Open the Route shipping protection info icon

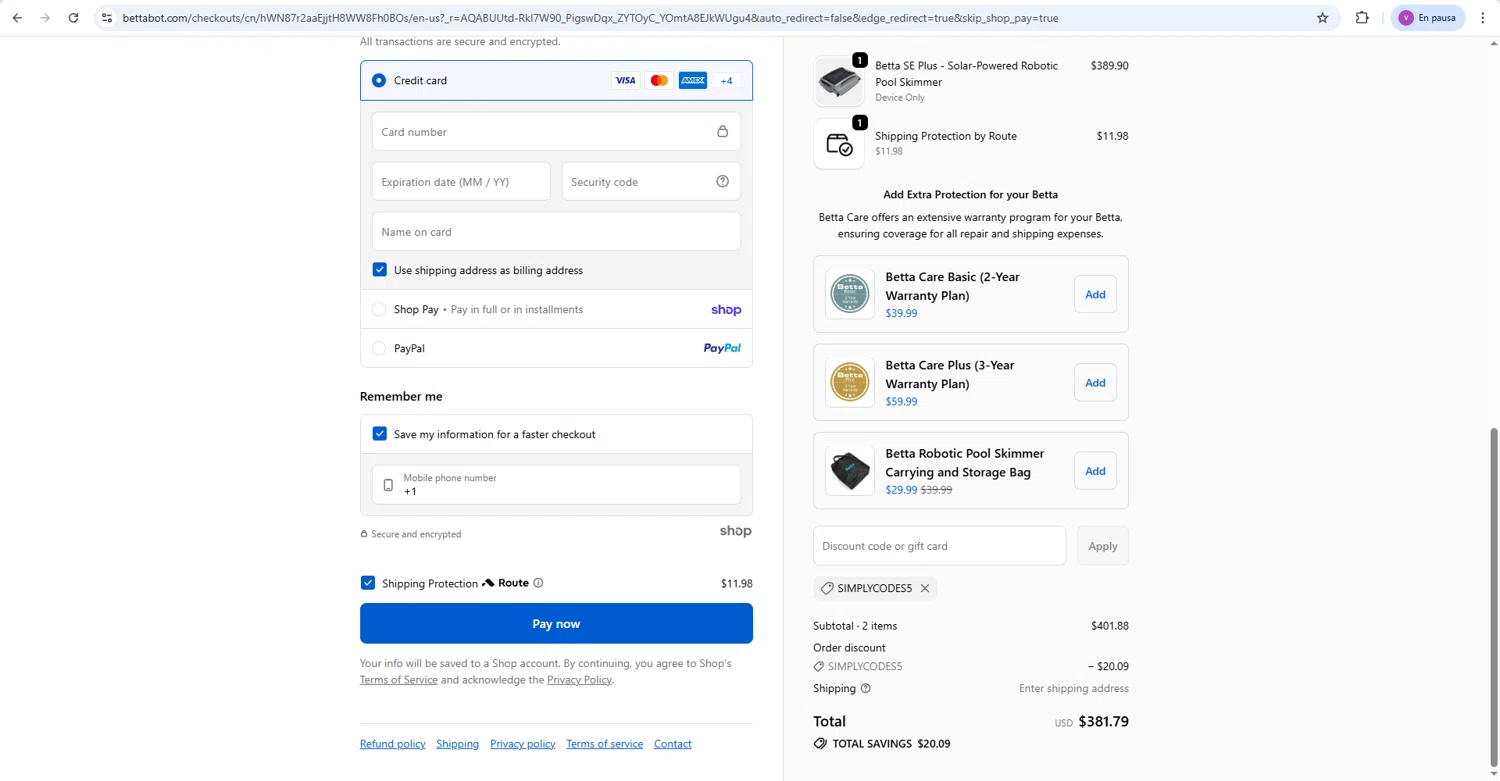(x=538, y=583)
